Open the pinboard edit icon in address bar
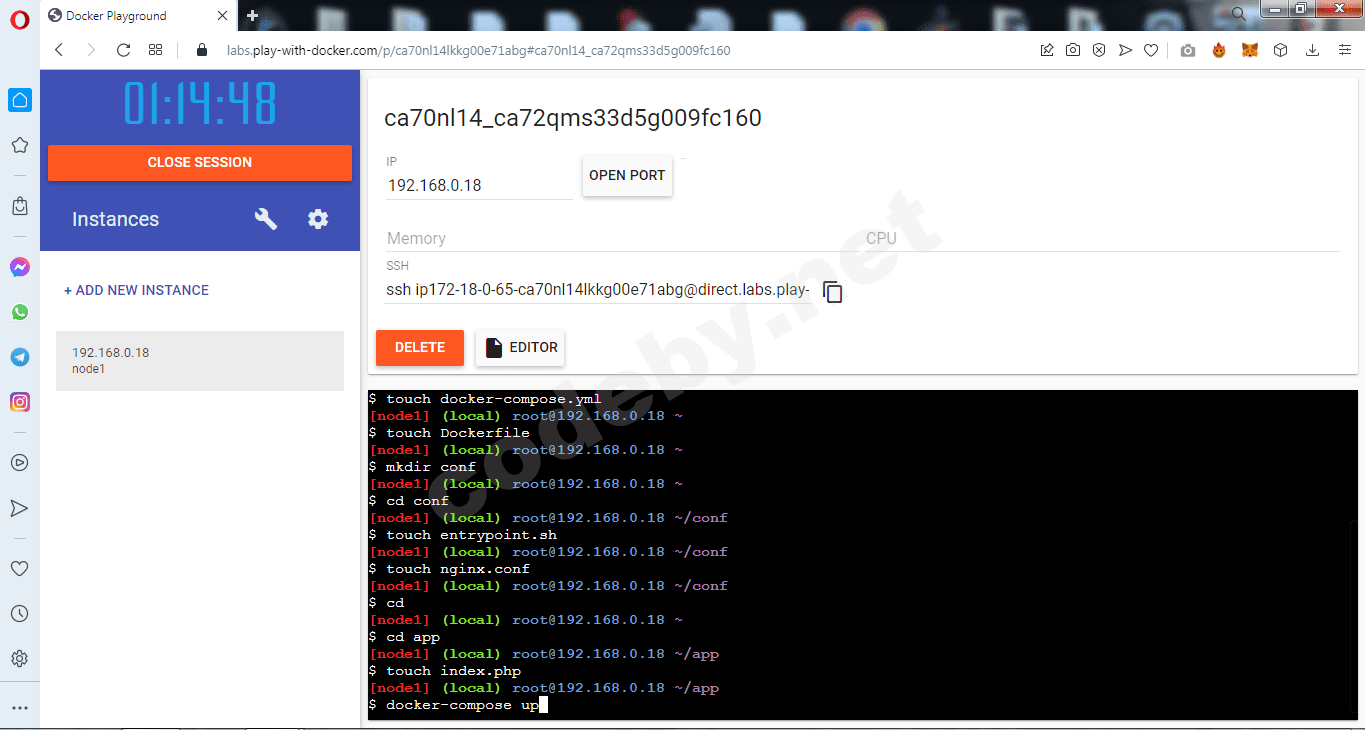 tap(1047, 50)
